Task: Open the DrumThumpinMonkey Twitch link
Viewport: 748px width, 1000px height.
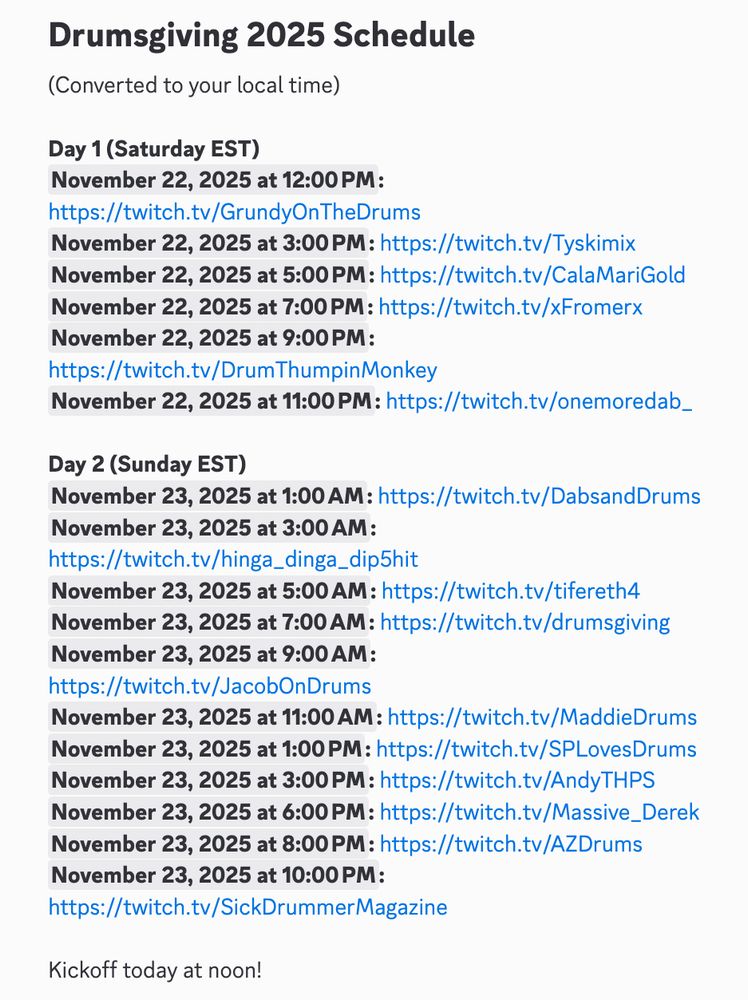Action: (243, 370)
